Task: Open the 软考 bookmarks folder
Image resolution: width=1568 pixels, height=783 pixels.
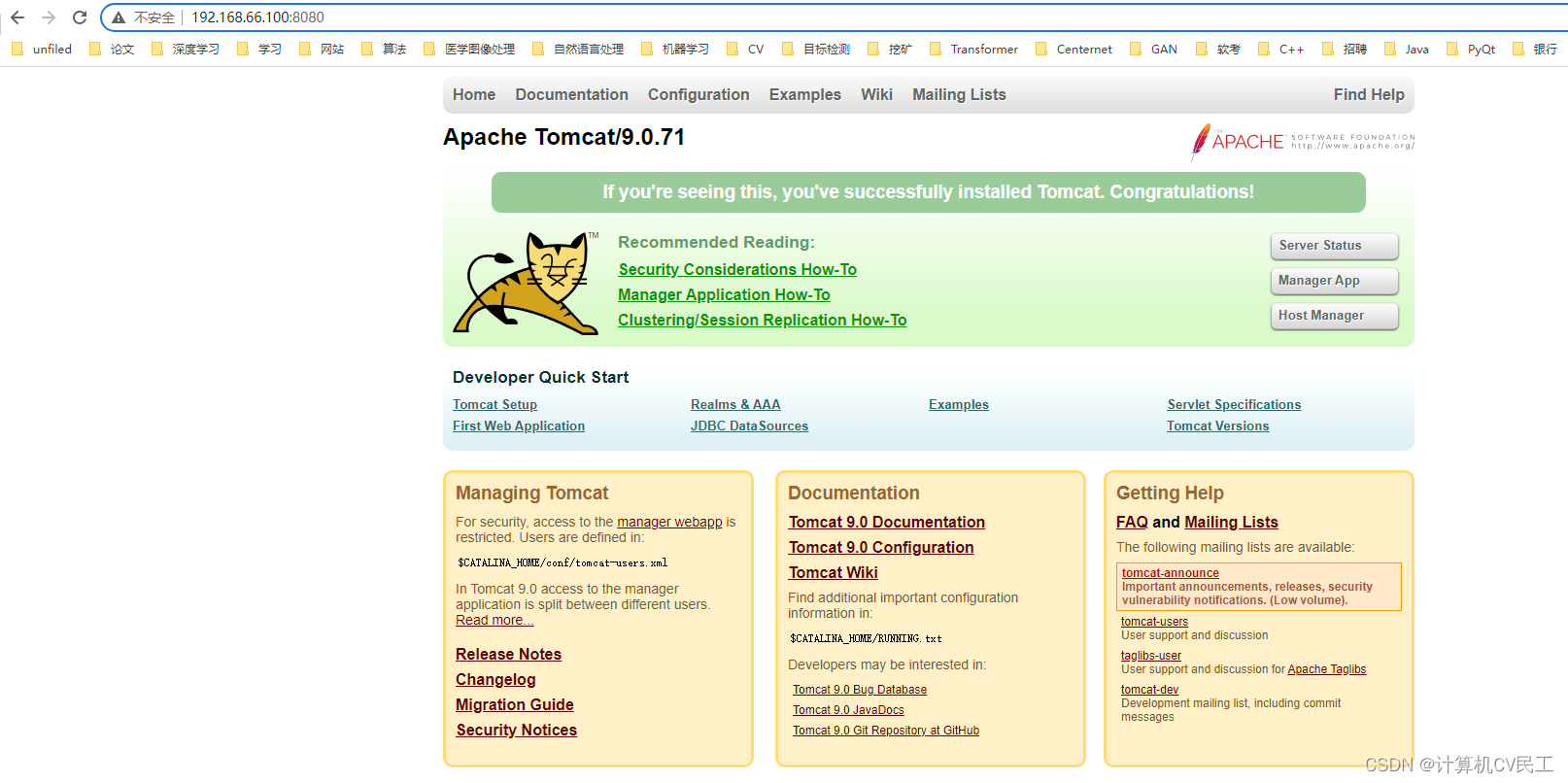Action: point(1217,49)
